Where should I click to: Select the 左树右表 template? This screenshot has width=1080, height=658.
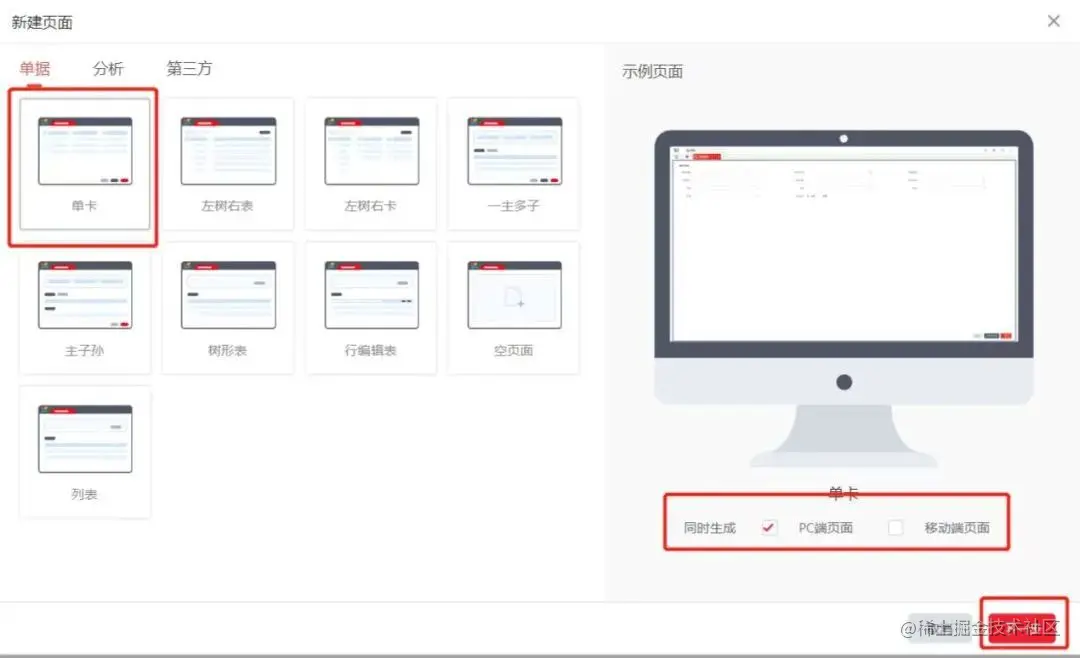(x=228, y=160)
